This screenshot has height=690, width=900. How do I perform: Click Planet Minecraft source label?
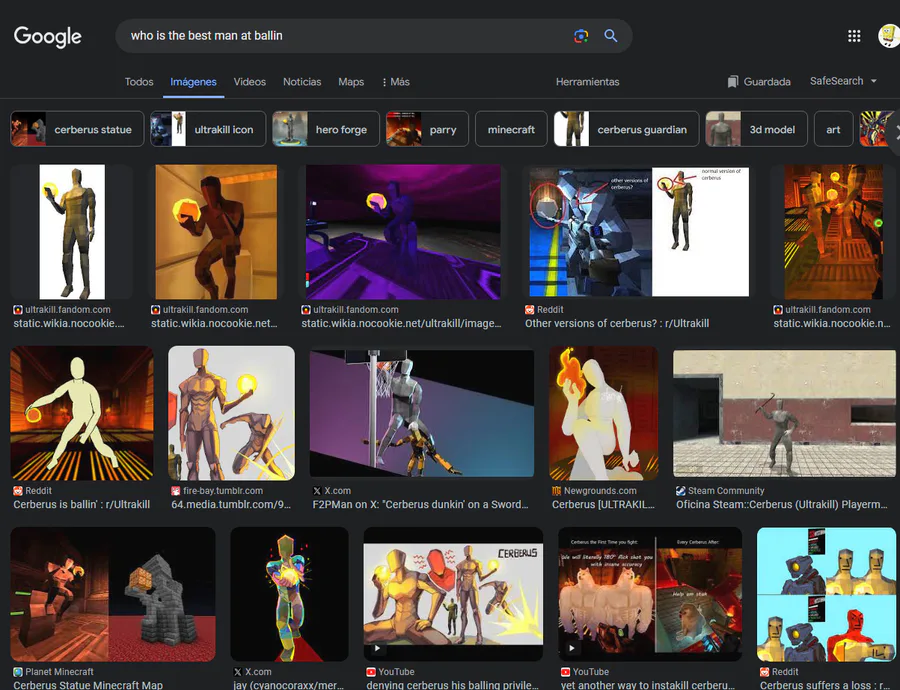(59, 672)
